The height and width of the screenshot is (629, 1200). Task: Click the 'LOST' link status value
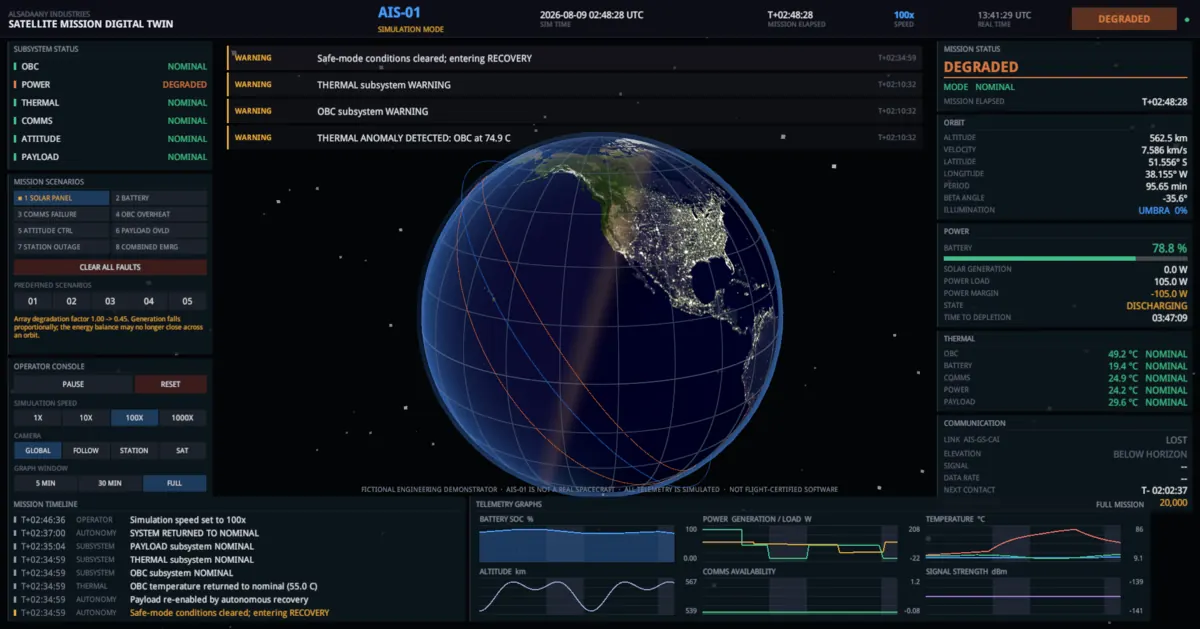(1176, 440)
